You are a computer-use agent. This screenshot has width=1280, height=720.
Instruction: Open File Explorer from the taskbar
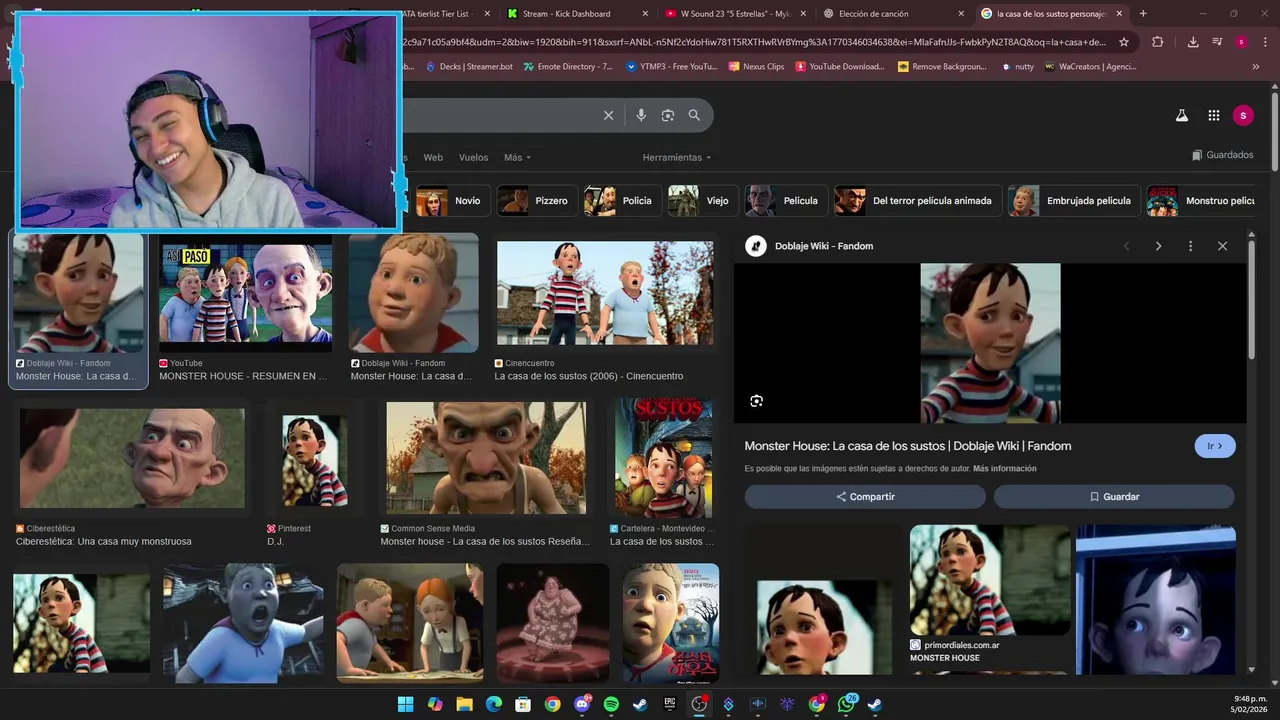pos(464,704)
